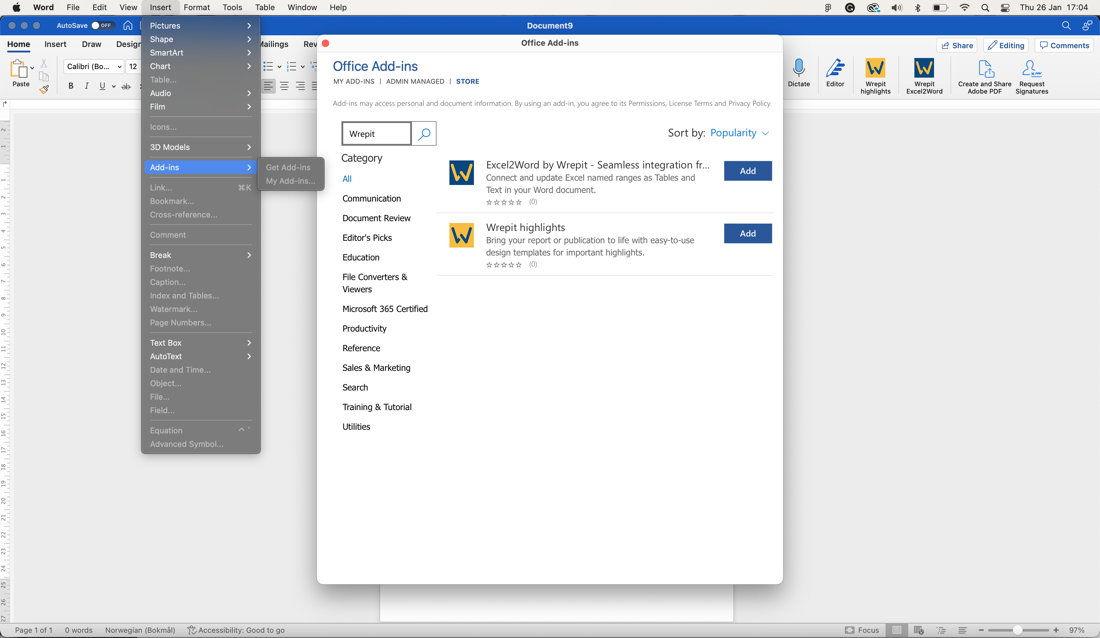
Task: Click the Copy icon in ribbon
Action: [43, 77]
